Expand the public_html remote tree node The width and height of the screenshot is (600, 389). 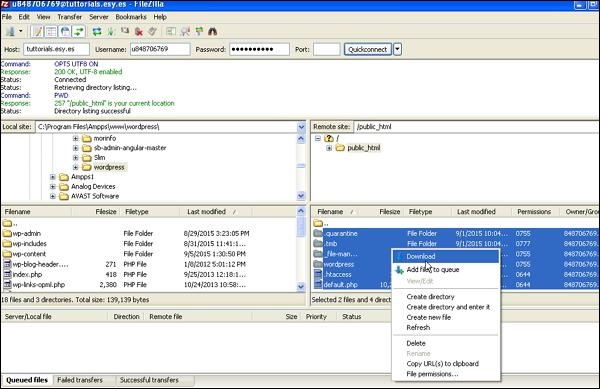tap(329, 148)
